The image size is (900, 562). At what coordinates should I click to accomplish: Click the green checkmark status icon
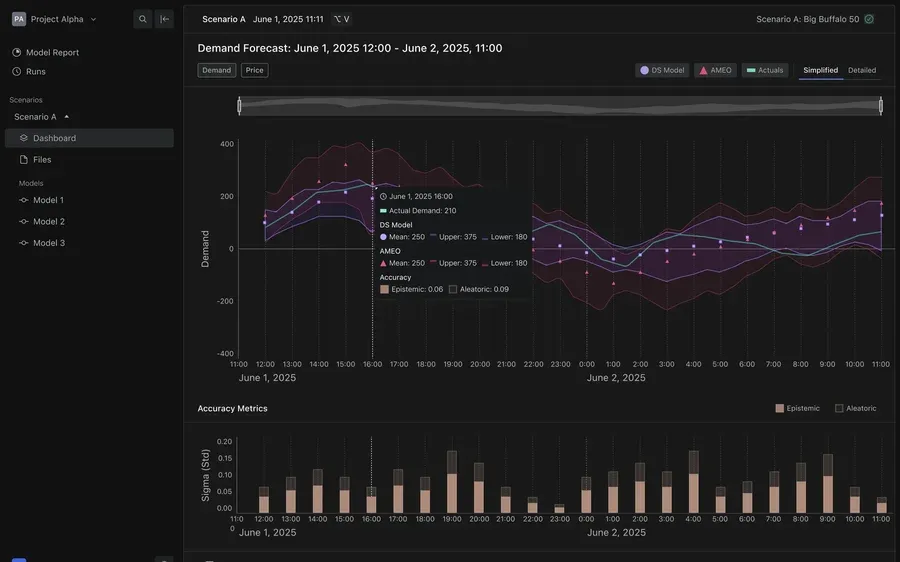tap(869, 19)
